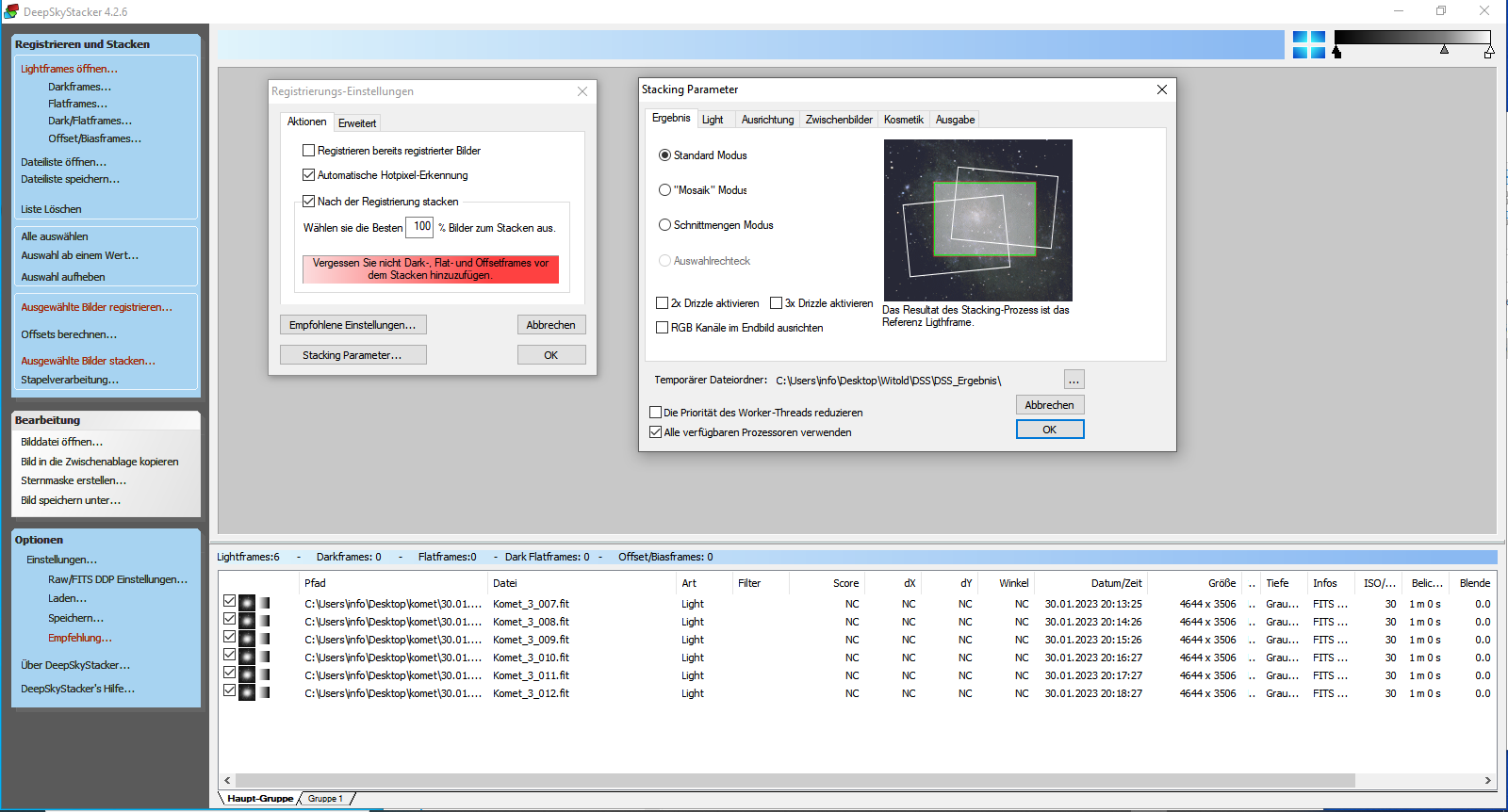Screen dimensions: 1508x812
Task: Click the horizontal scrollbar right arrow
Action: pyautogui.click(x=1488, y=780)
